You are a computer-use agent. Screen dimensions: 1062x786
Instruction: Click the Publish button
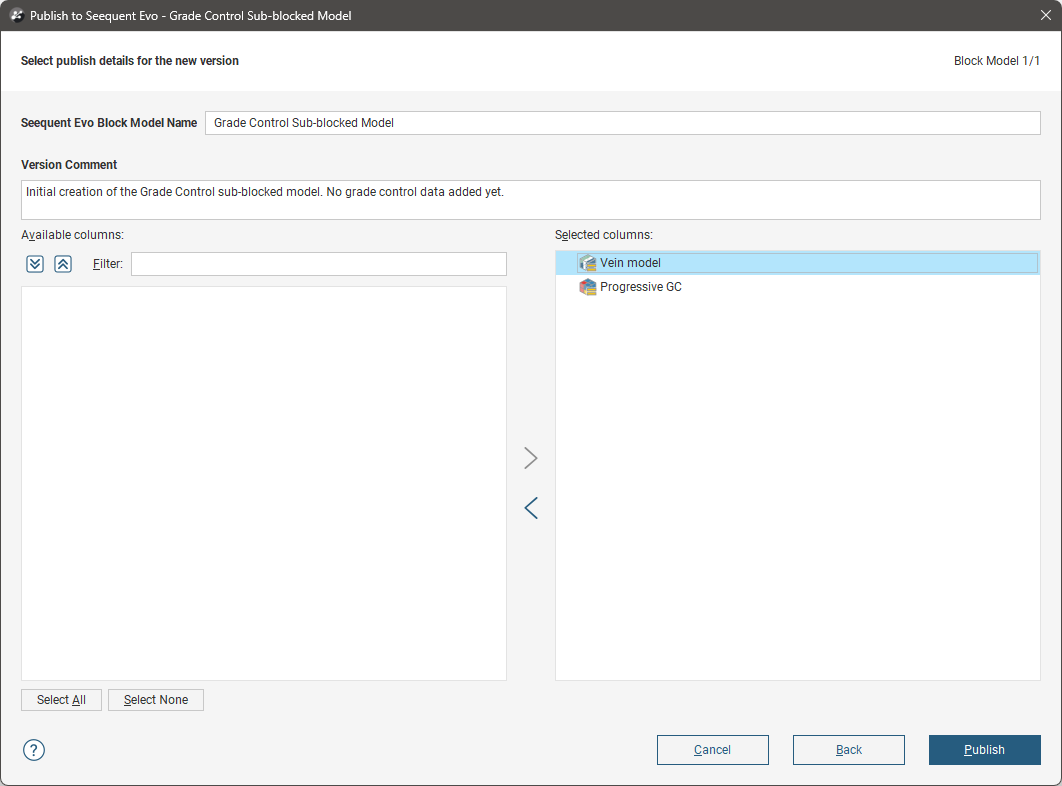pyautogui.click(x=984, y=750)
